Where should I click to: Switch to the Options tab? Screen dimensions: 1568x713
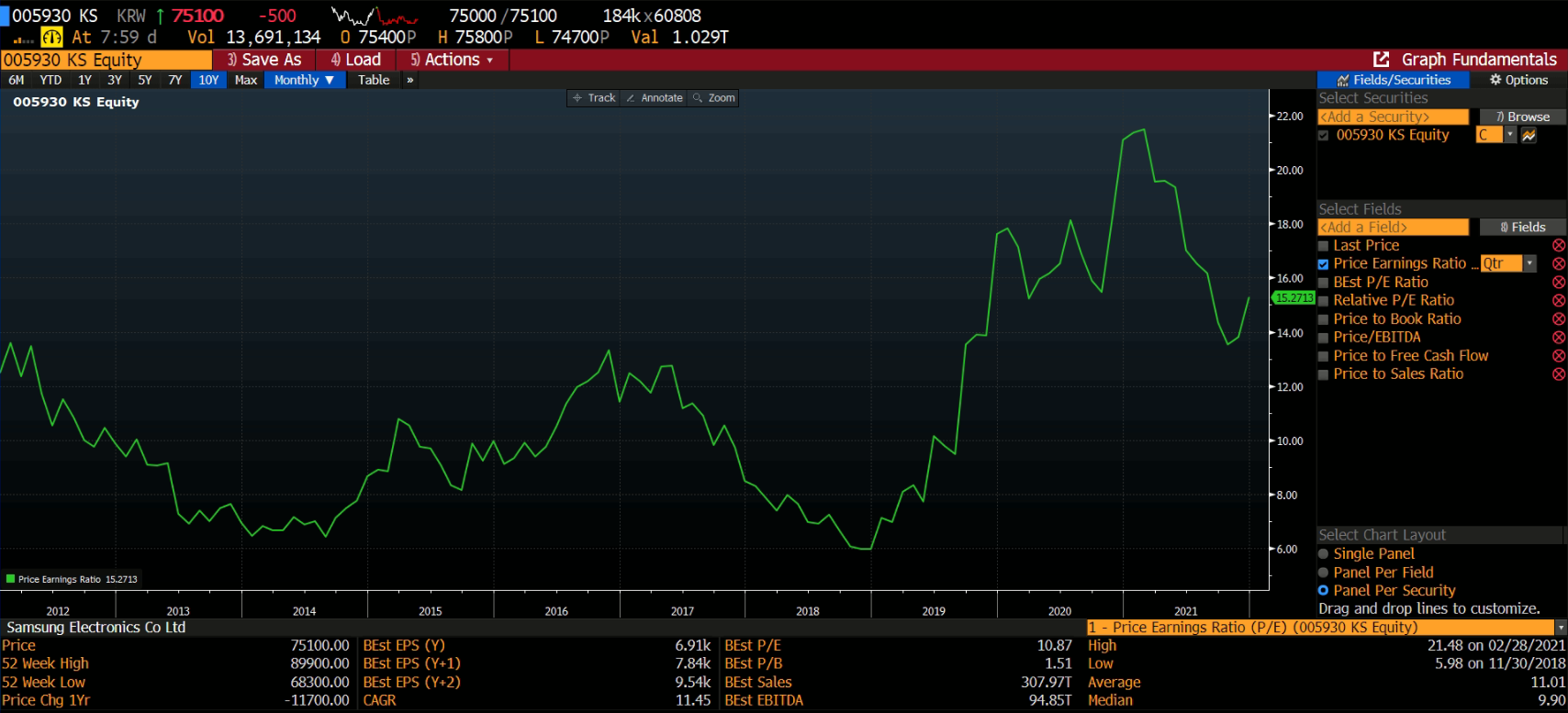(1518, 80)
